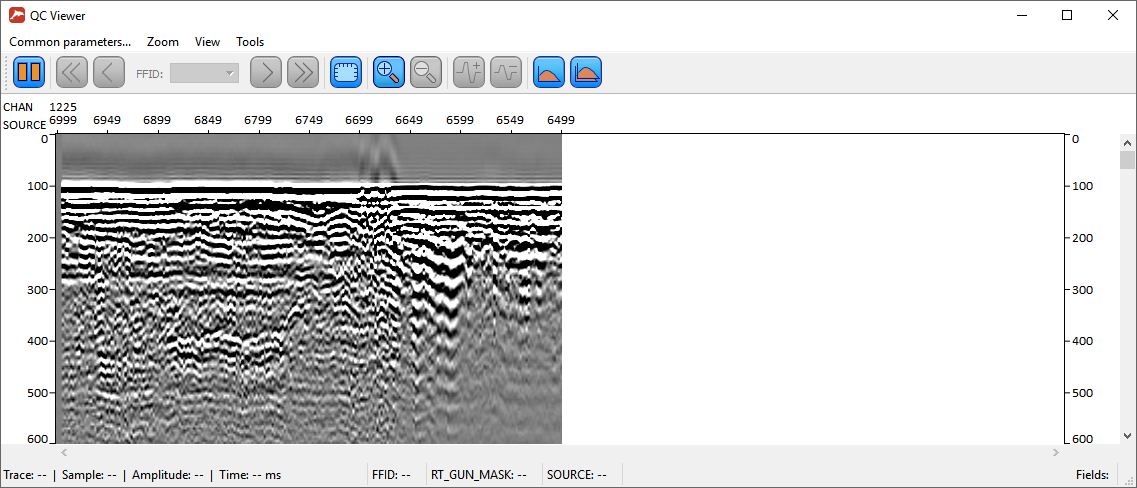1137x488 pixels.
Task: Click source tick label 6949
Action: click(x=107, y=120)
